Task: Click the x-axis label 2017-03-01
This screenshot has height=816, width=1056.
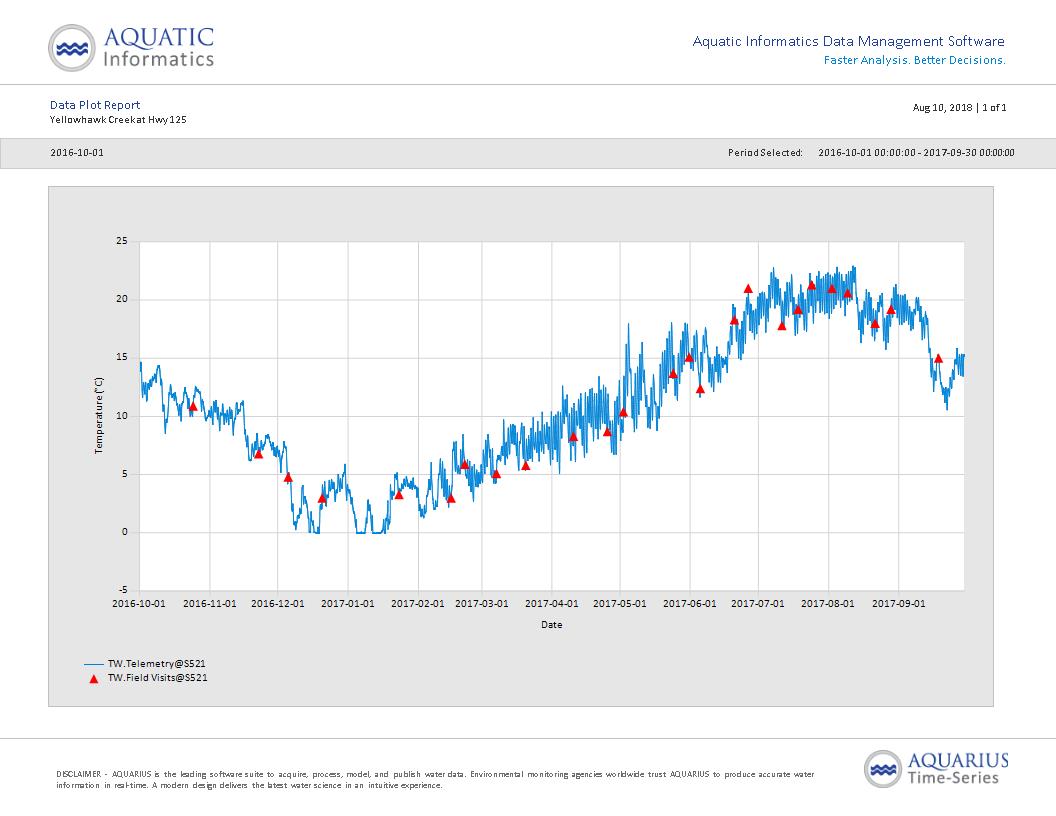Action: click(x=482, y=603)
